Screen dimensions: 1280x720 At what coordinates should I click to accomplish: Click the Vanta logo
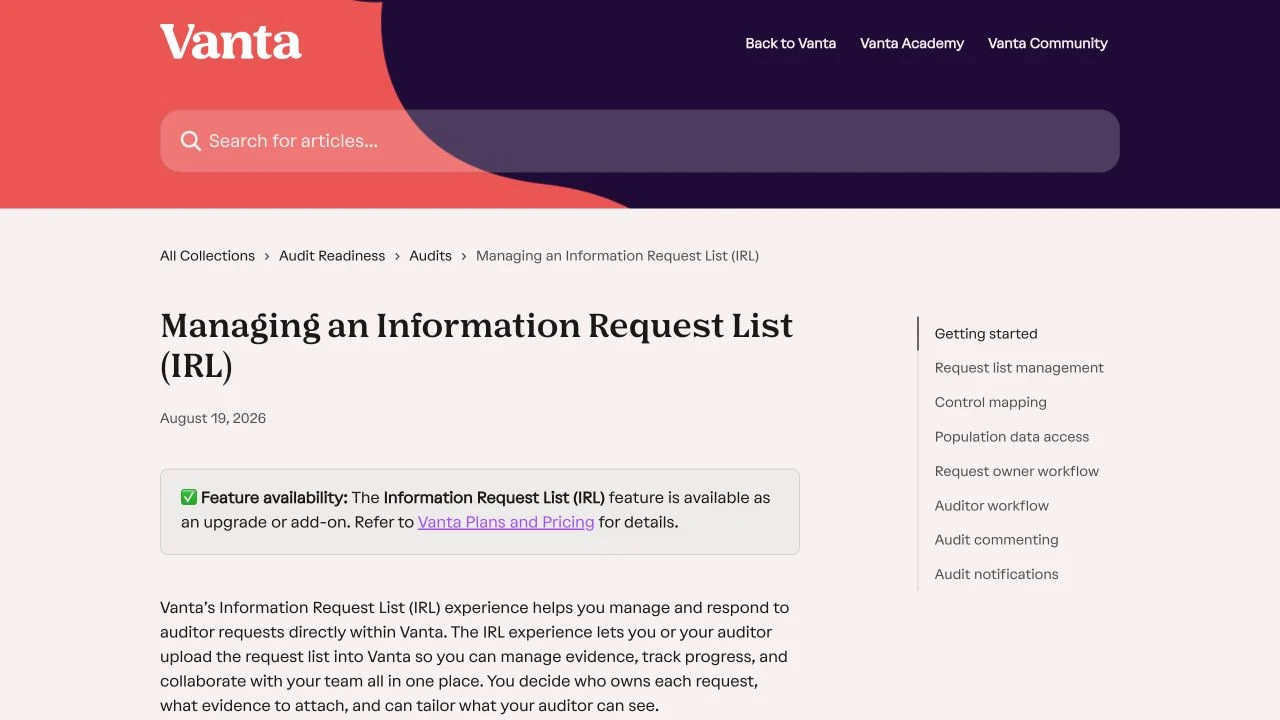[230, 42]
